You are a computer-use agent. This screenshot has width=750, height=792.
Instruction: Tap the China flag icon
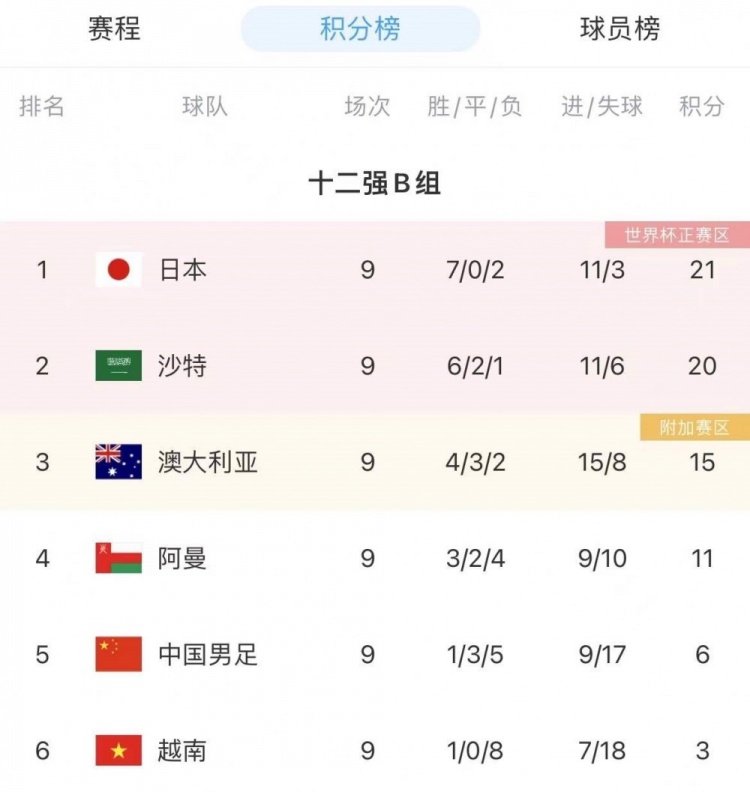coord(119,654)
